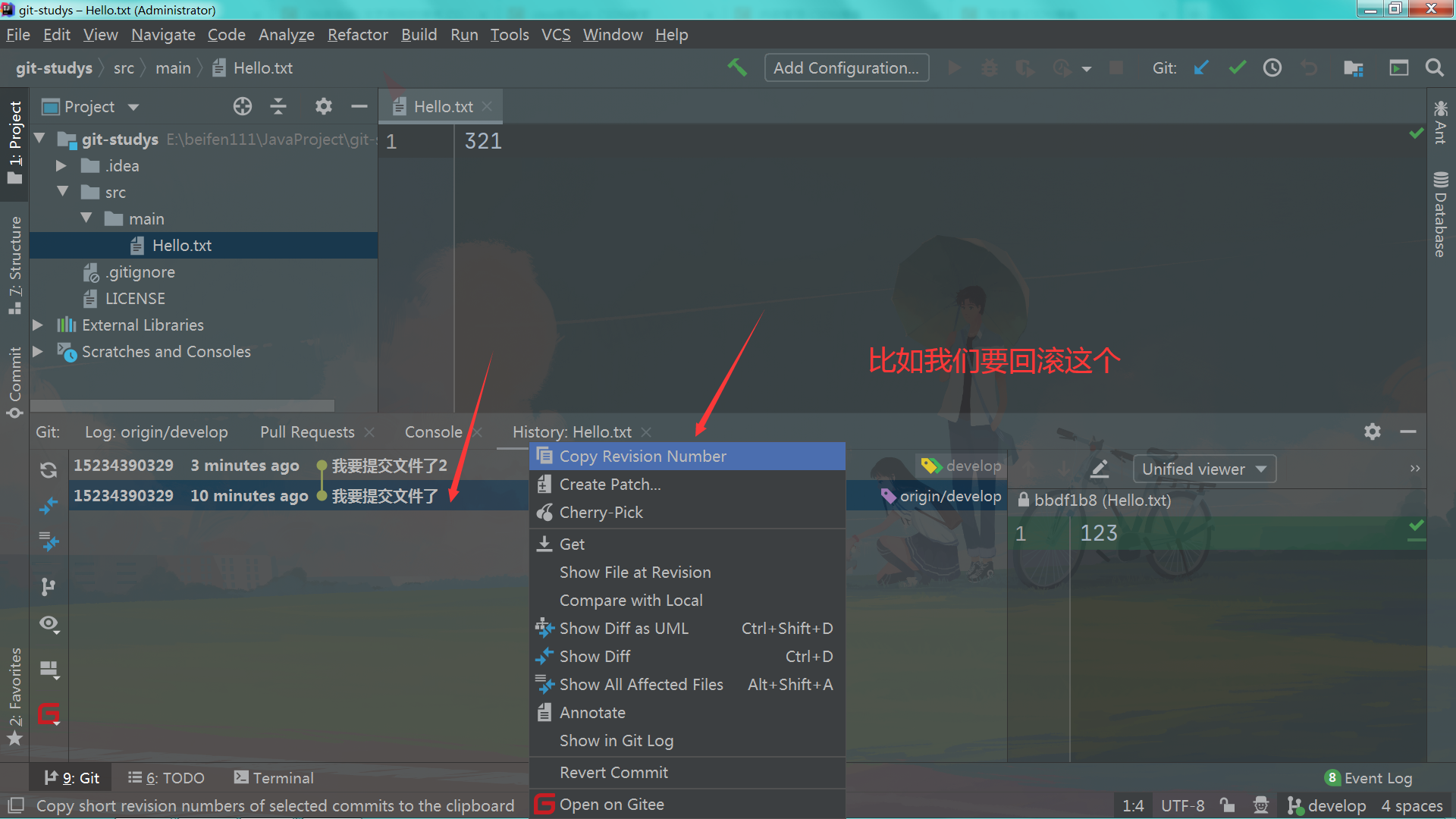Switch to Pull Requests tab

307,431
